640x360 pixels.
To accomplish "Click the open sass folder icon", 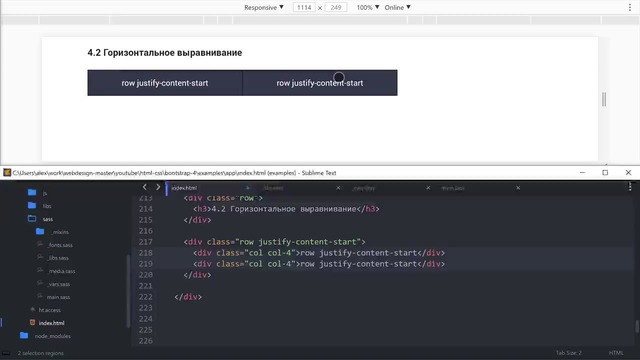I will (x=32, y=218).
